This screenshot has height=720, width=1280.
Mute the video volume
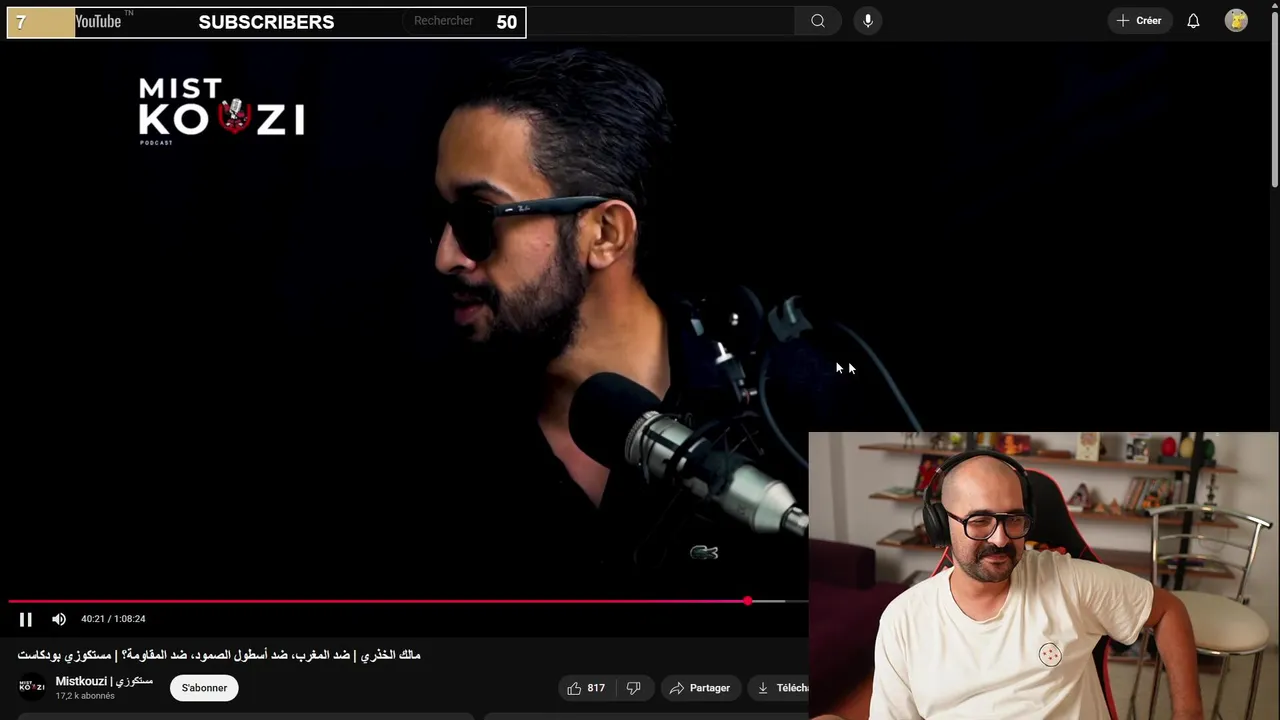click(59, 619)
